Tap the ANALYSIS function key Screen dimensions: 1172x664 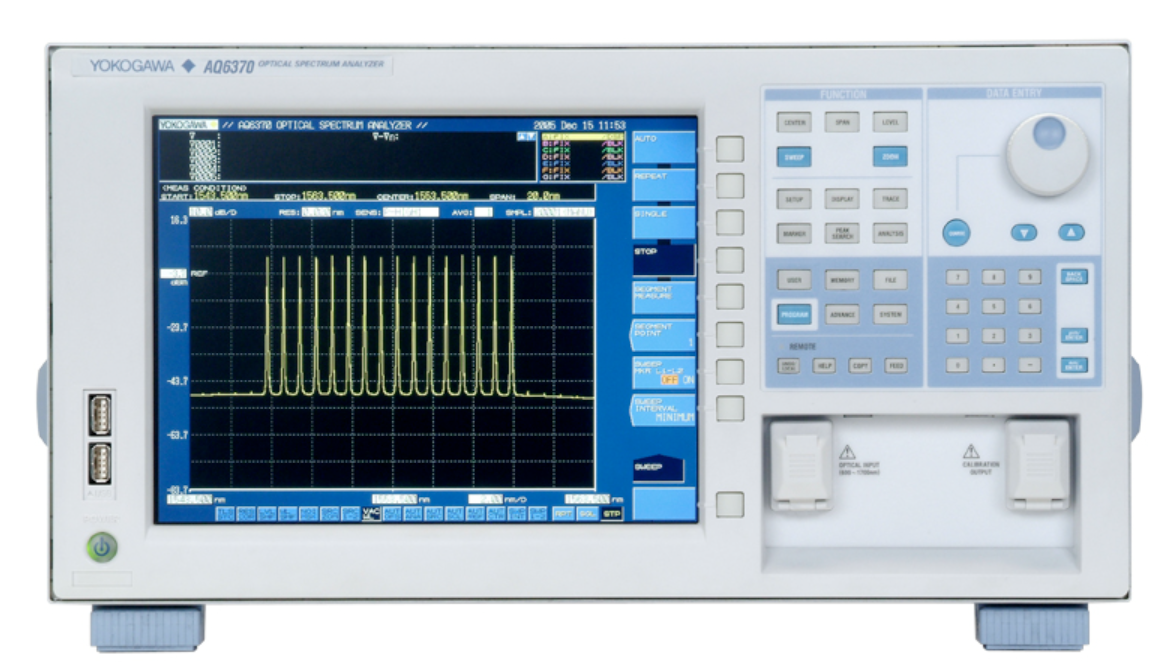tap(890, 233)
